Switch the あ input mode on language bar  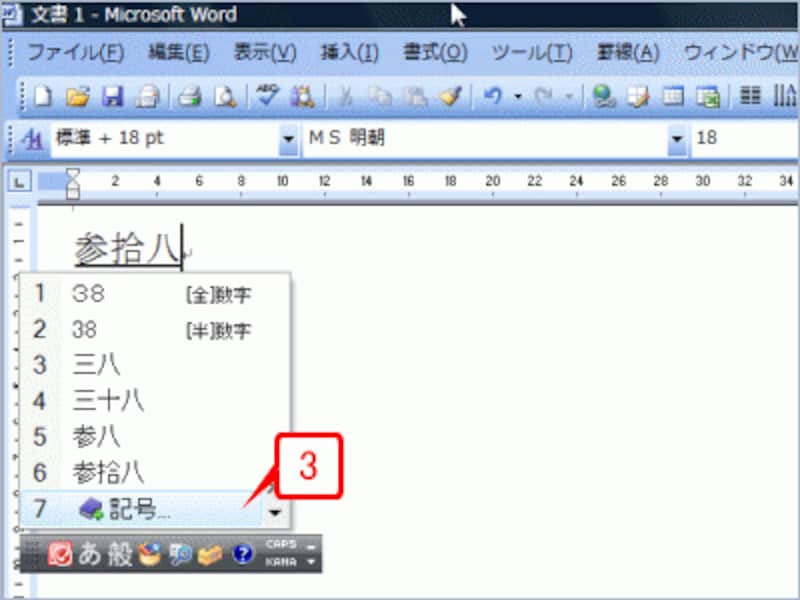pyautogui.click(x=88, y=556)
